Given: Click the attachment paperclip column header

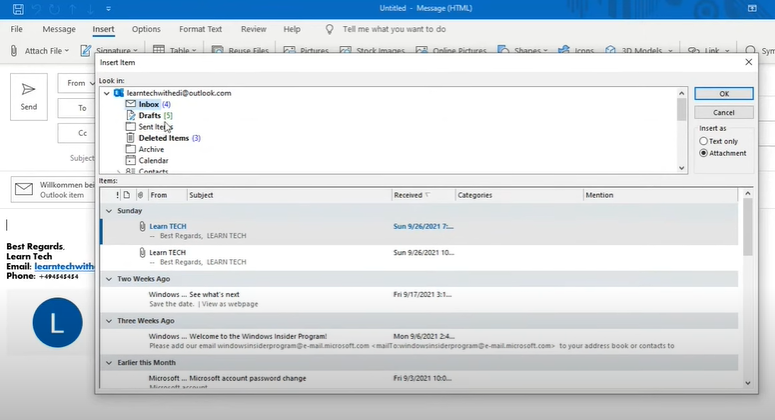Looking at the screenshot, I should point(140,195).
